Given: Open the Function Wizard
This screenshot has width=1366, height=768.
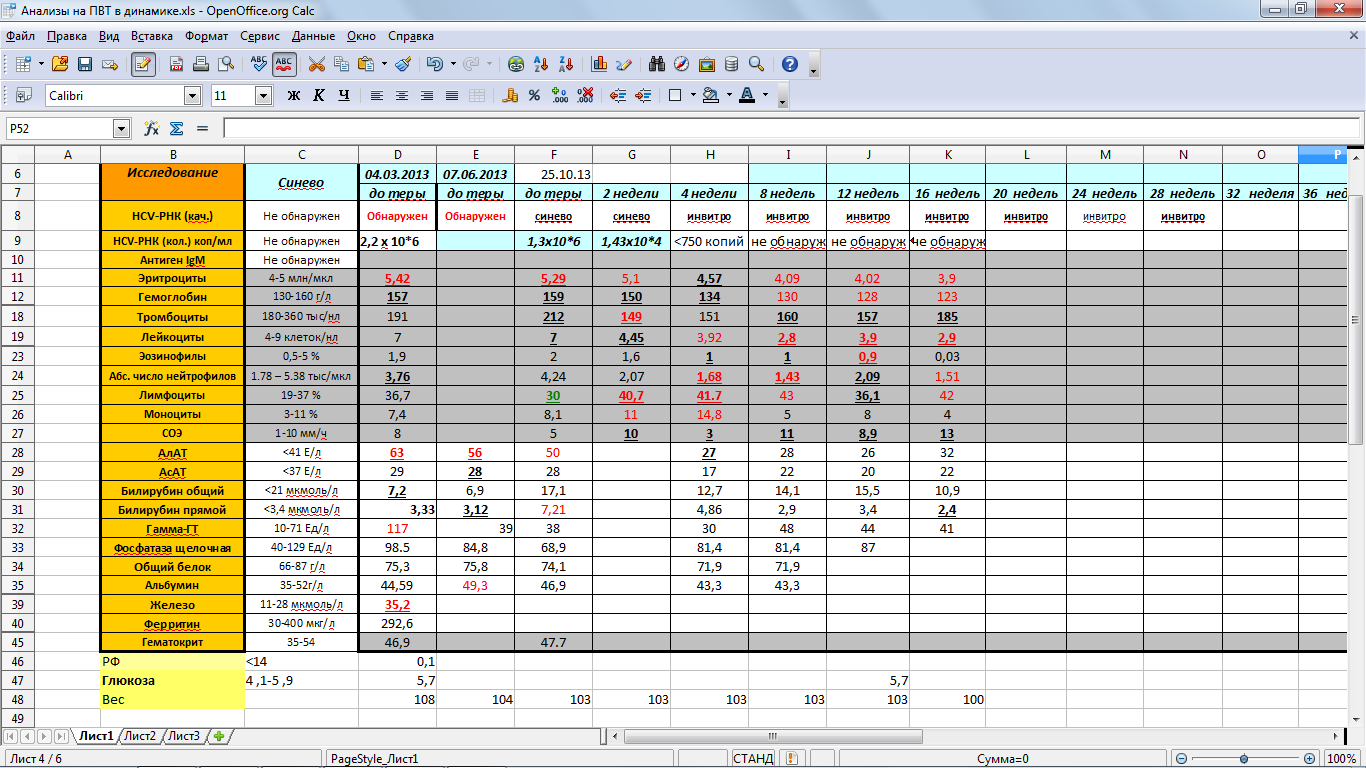Looking at the screenshot, I should pos(152,129).
